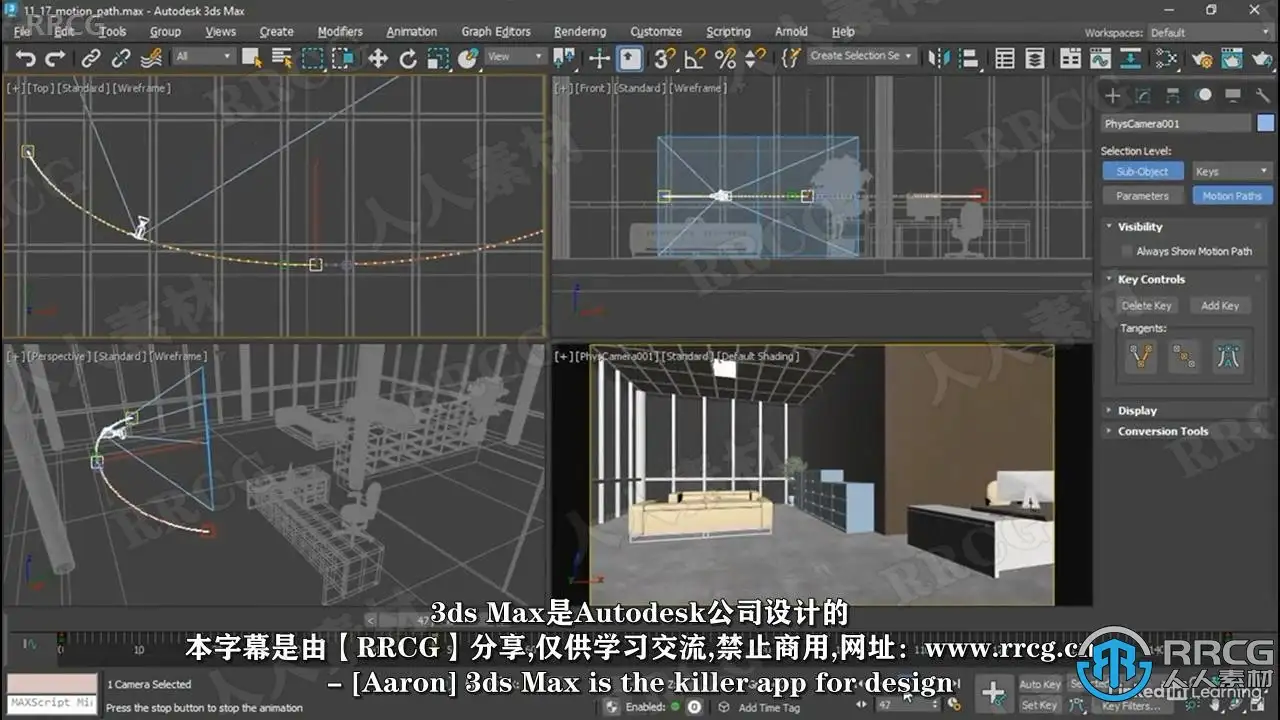
Task: Click the Add Key button
Action: (1220, 306)
